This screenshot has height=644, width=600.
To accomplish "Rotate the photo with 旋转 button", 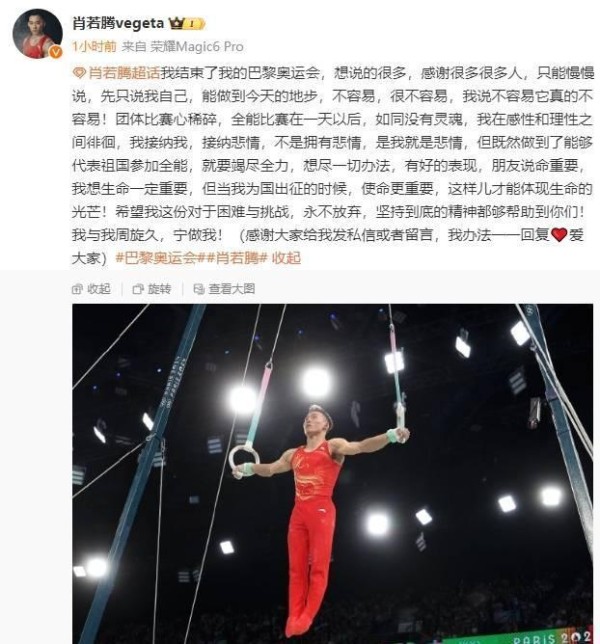I will (152, 289).
